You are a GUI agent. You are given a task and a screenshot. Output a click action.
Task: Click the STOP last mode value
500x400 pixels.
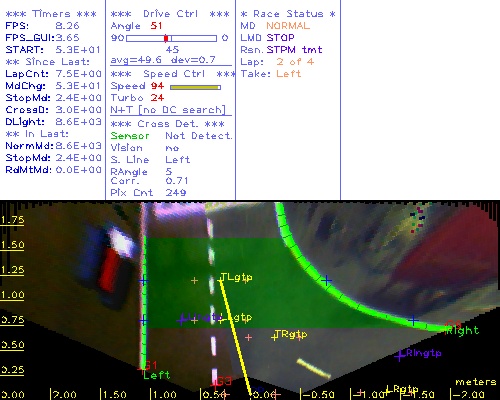pos(280,38)
